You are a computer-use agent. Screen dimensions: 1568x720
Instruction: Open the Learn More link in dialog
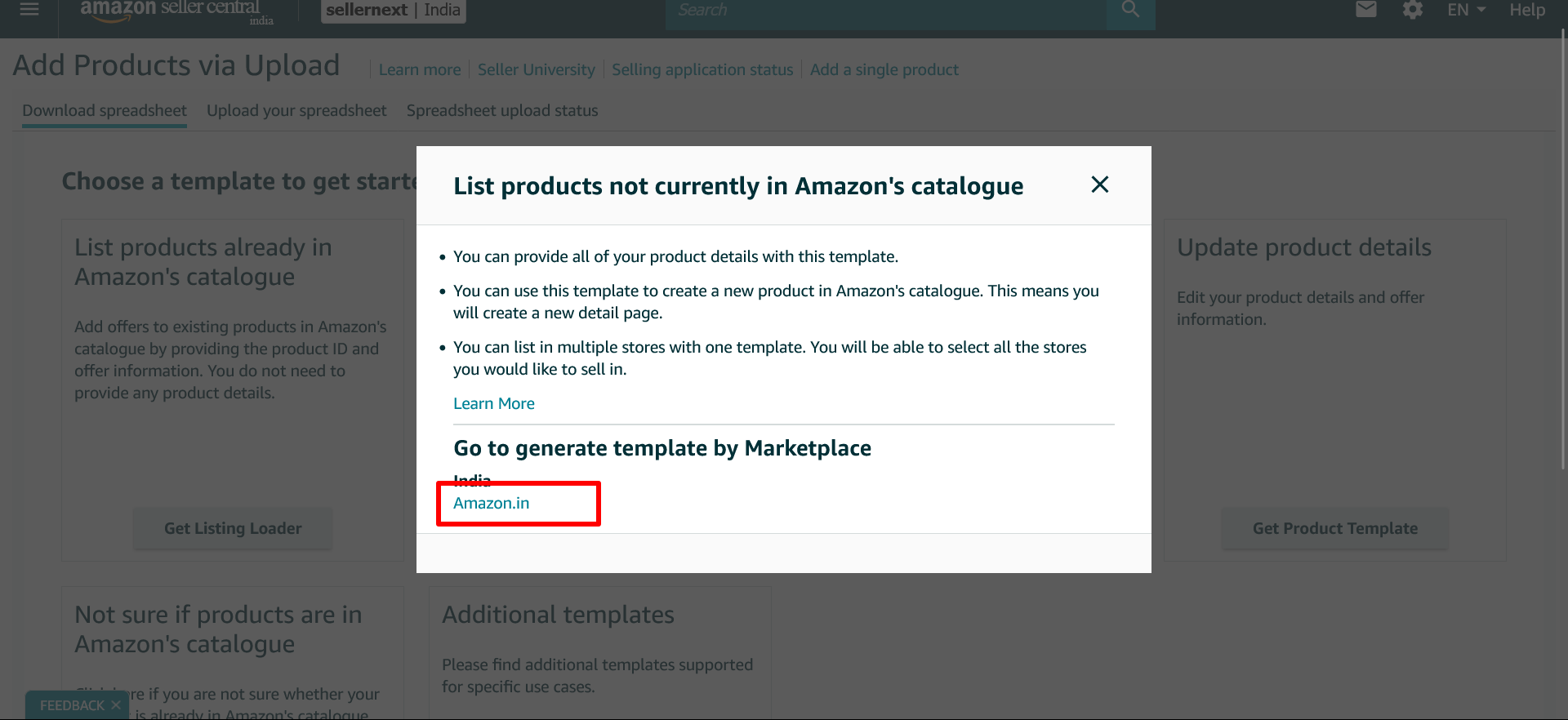point(494,403)
